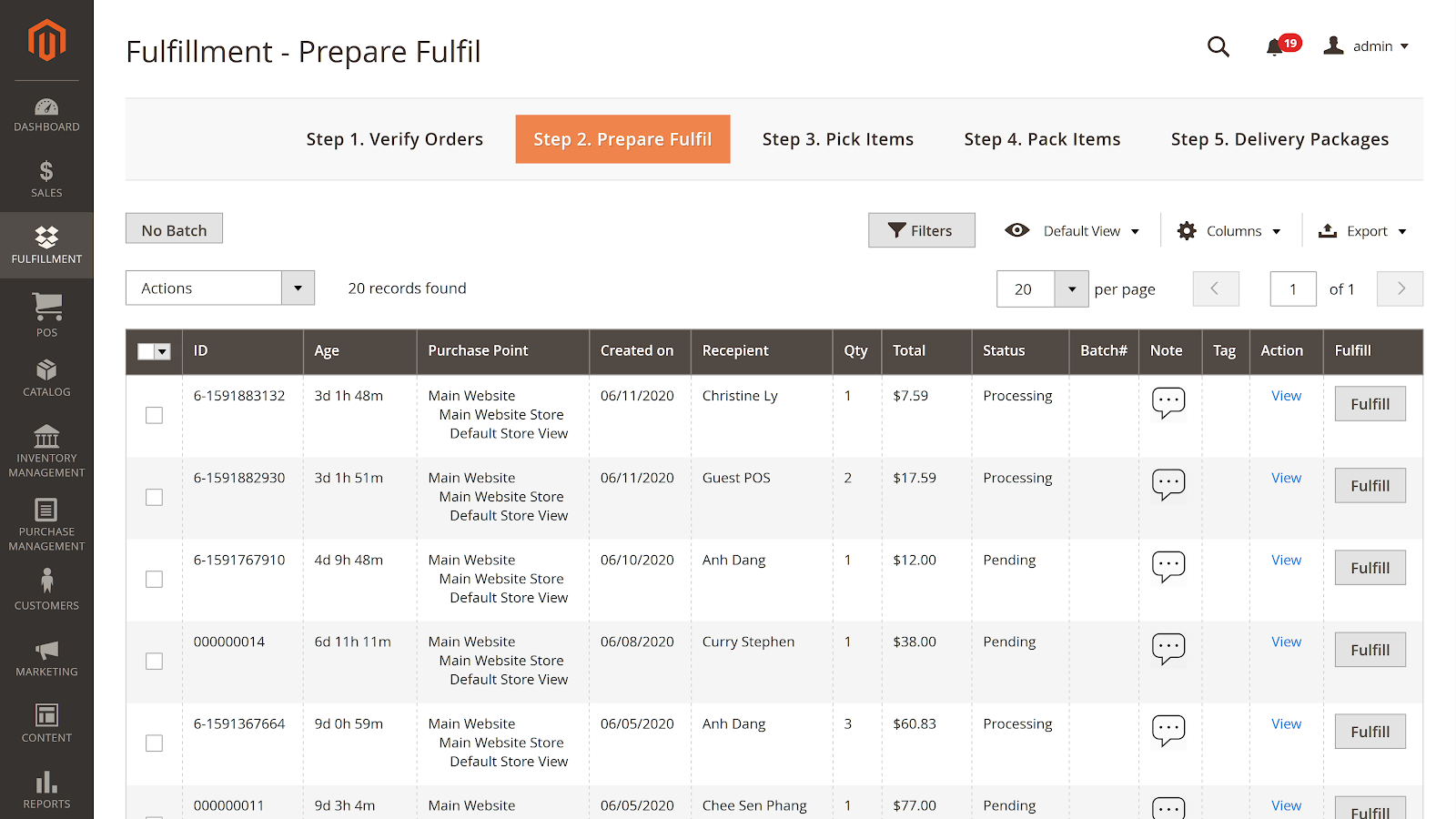Switch to Step 3. Pick Items tab

tap(837, 139)
